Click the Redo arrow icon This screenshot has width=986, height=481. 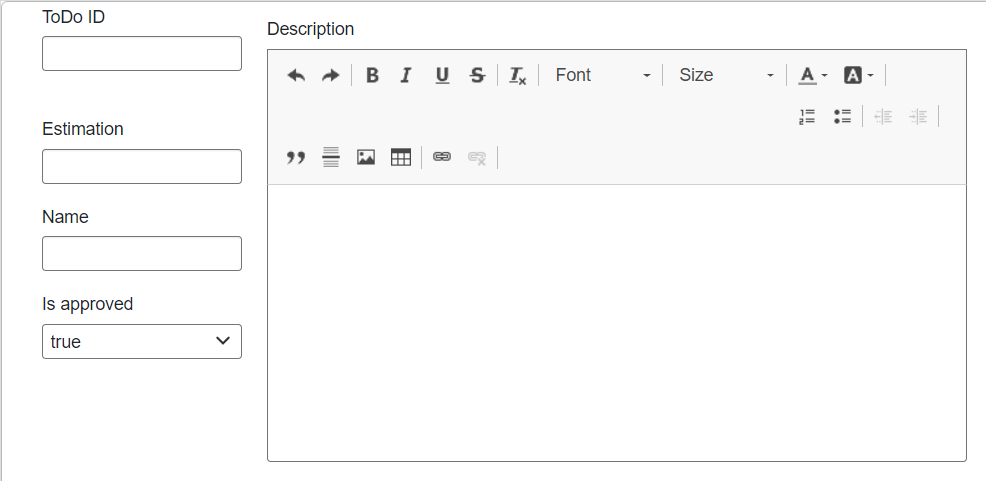(330, 76)
